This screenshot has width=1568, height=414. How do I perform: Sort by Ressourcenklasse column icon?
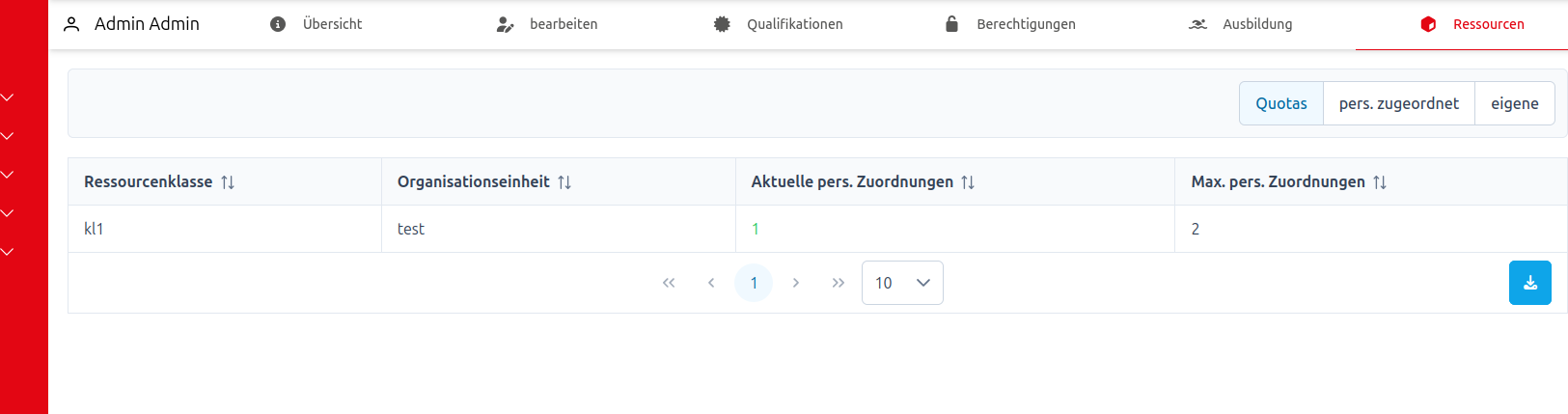click(228, 182)
